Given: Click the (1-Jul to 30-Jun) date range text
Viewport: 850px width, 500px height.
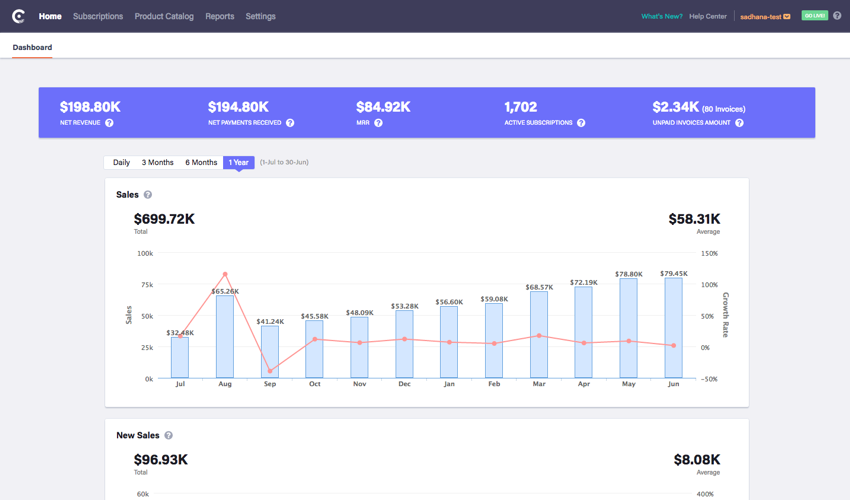Looking at the screenshot, I should 284,162.
